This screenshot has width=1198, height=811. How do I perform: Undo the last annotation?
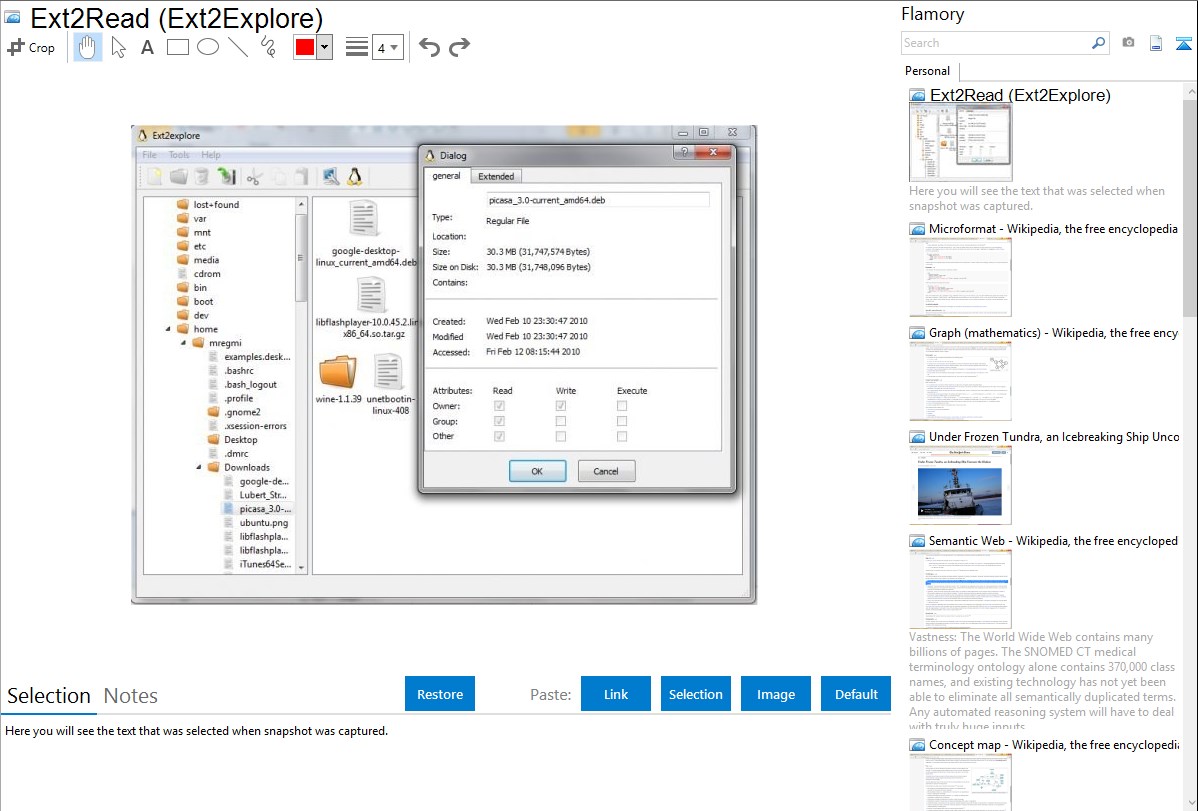point(429,47)
